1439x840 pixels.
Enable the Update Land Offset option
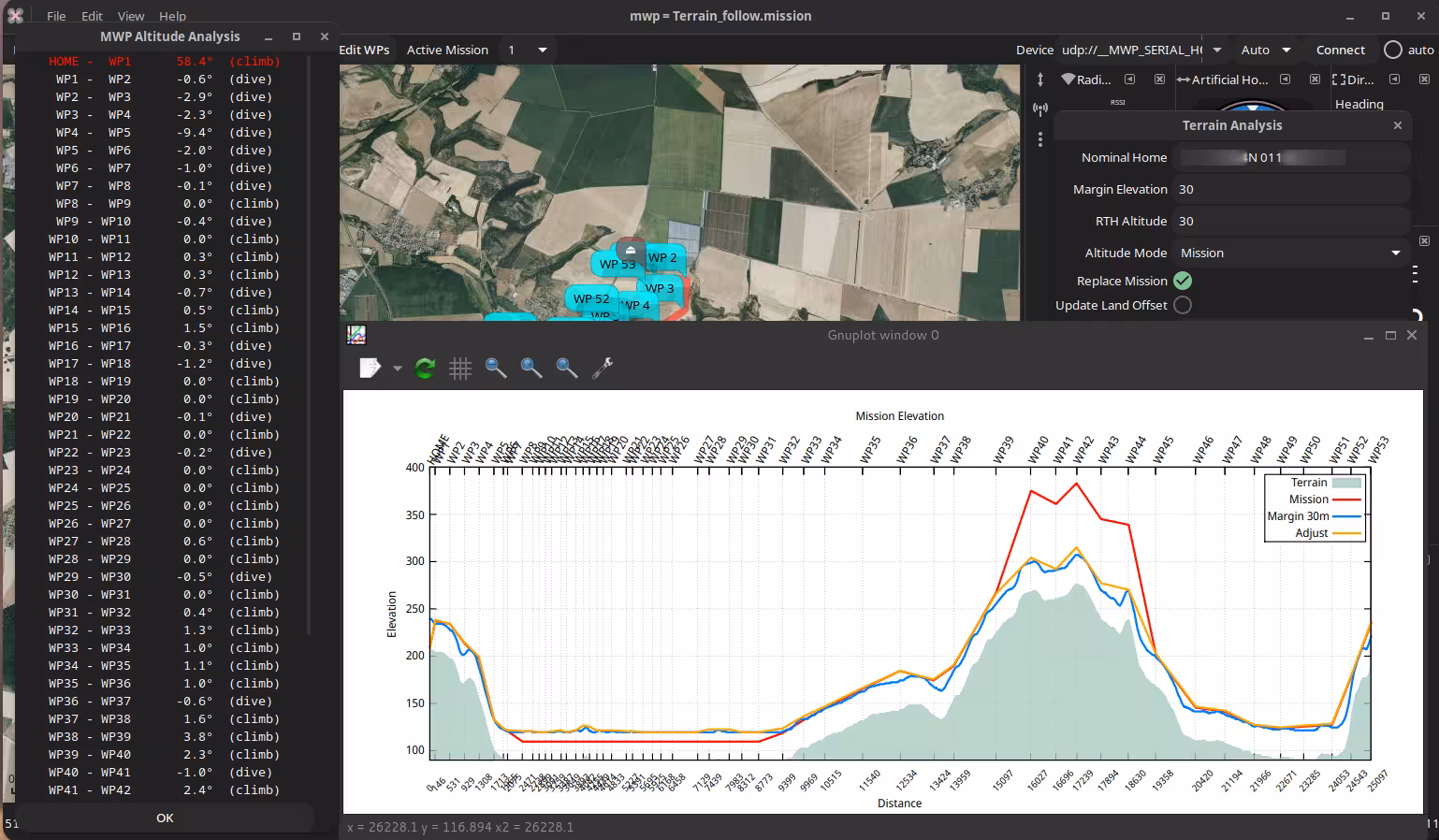coord(1183,305)
